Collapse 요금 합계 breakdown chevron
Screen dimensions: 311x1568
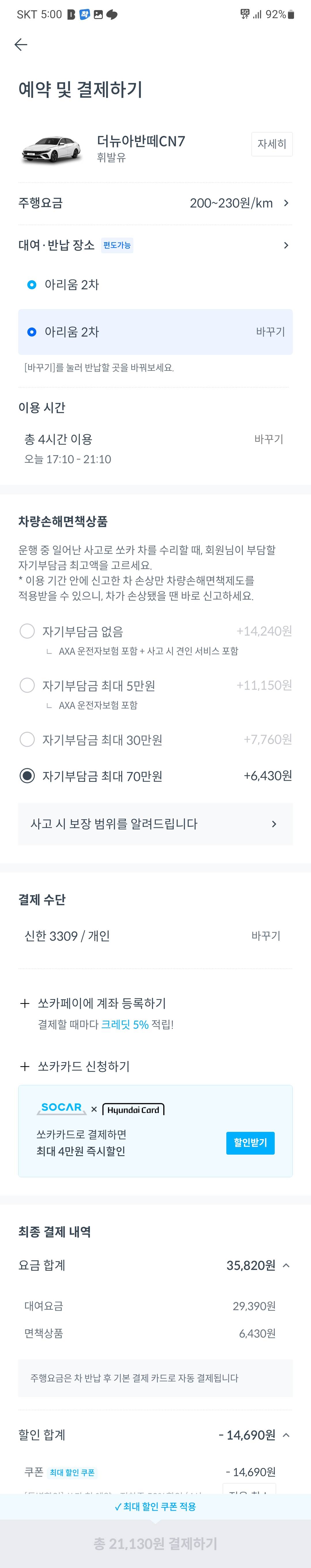point(286,1266)
